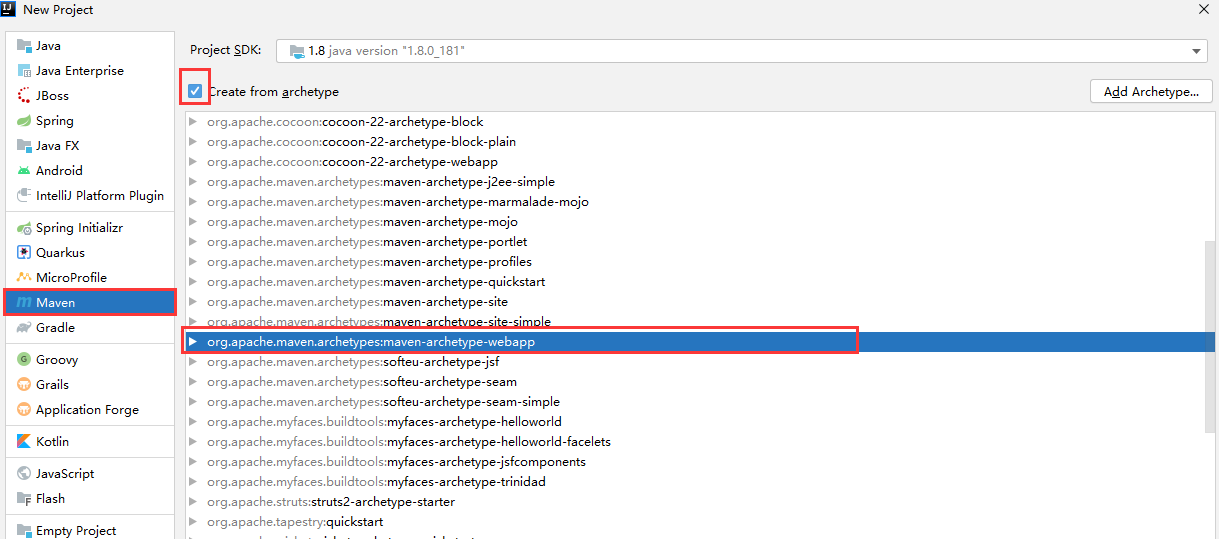Click the Quarkus icon
The height and width of the screenshot is (539, 1219).
24,253
